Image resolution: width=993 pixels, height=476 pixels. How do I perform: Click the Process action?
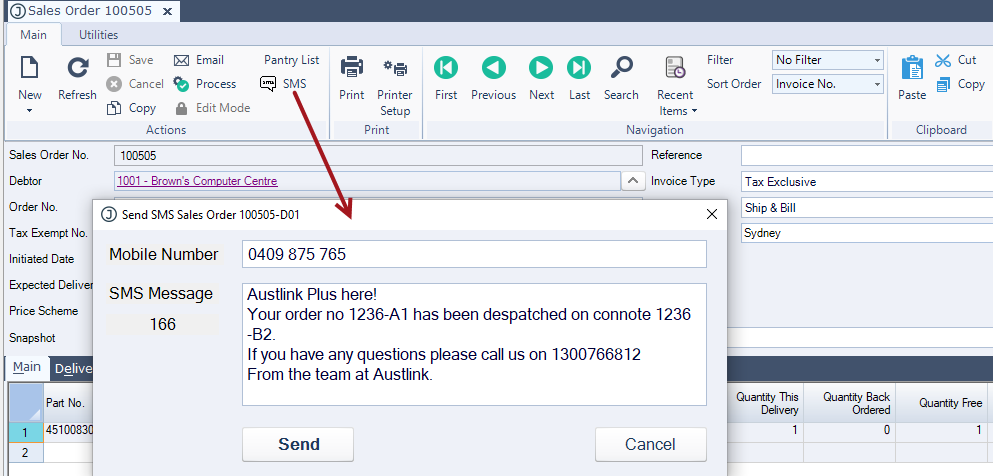(205, 84)
